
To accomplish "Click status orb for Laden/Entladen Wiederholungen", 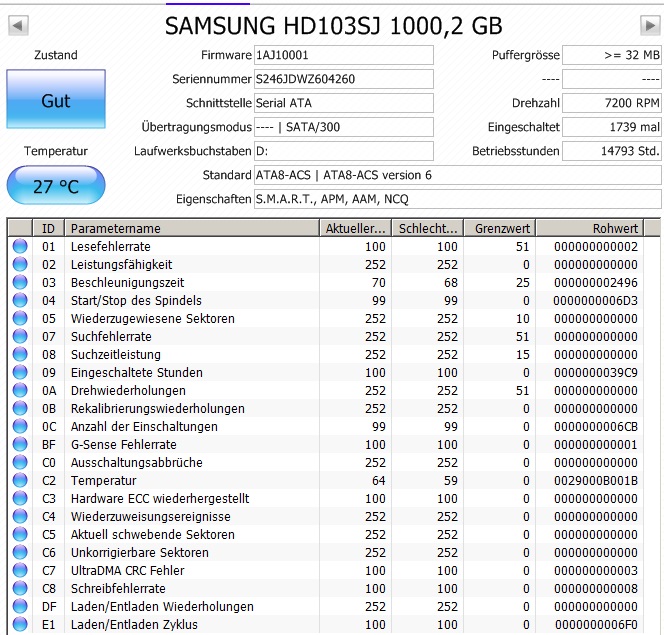I will point(20,606).
